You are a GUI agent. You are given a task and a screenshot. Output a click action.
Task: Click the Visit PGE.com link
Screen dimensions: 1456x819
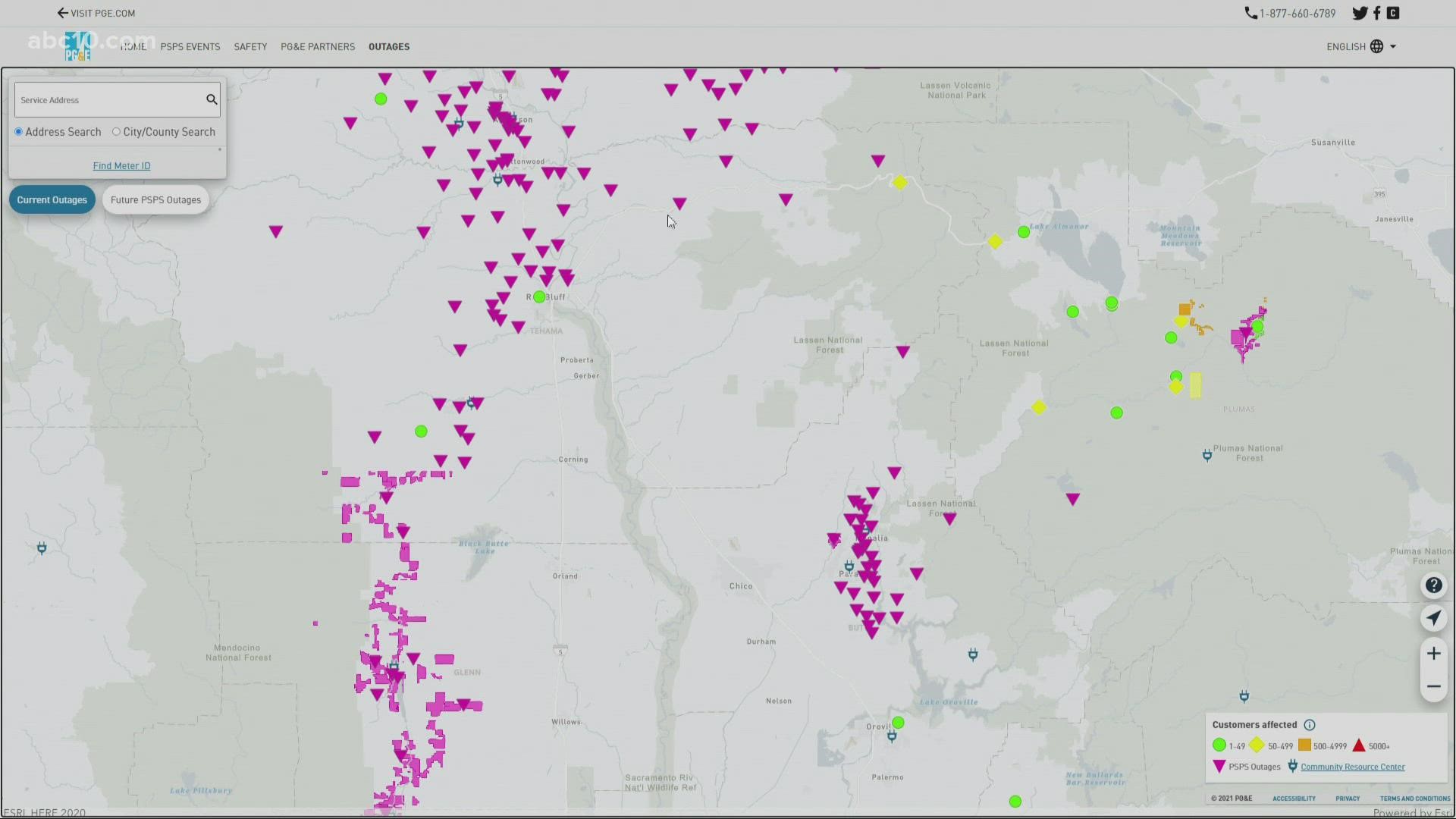coord(103,13)
